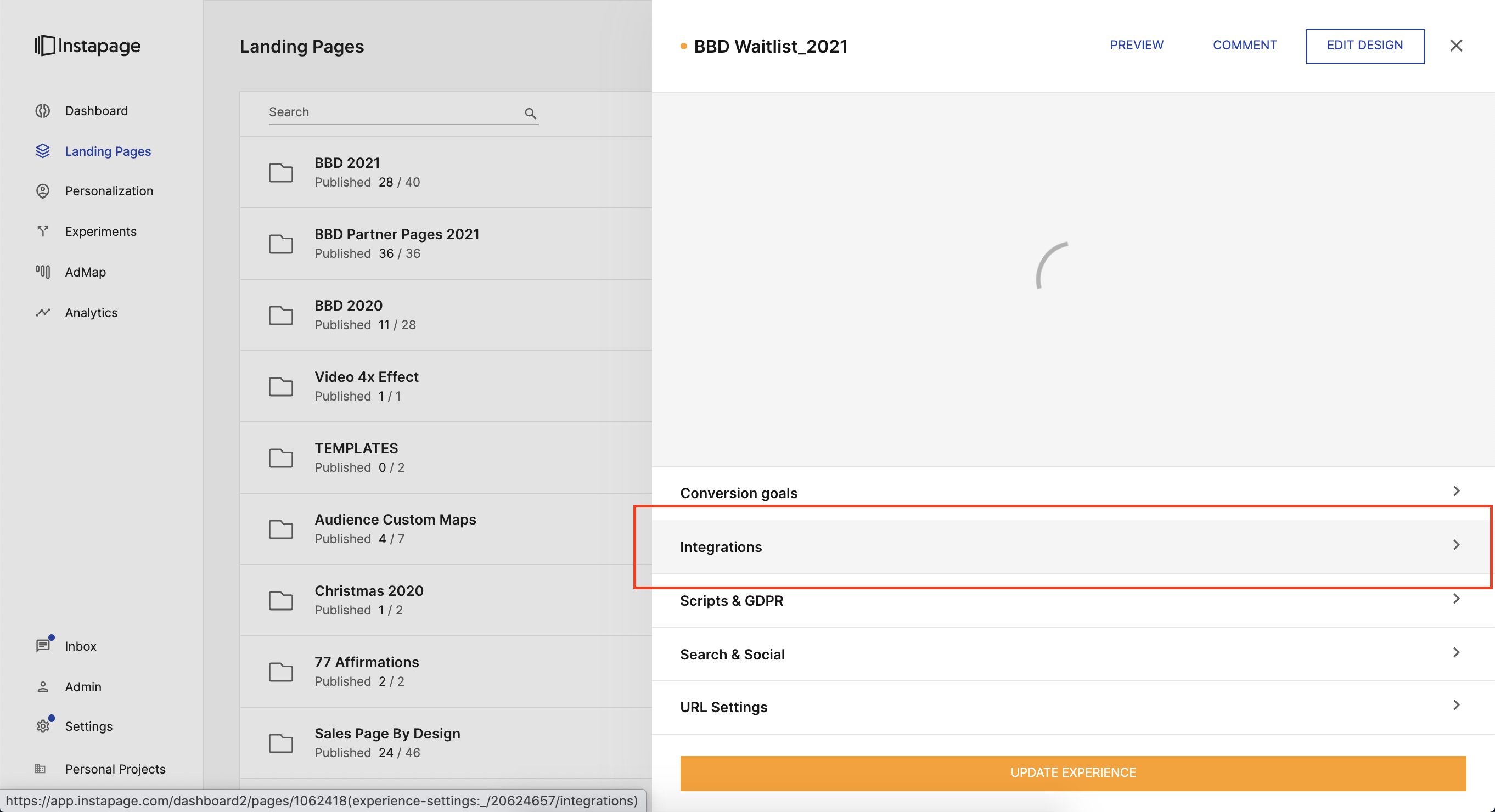The image size is (1495, 812).
Task: Go to Experiments section
Action: tap(101, 231)
